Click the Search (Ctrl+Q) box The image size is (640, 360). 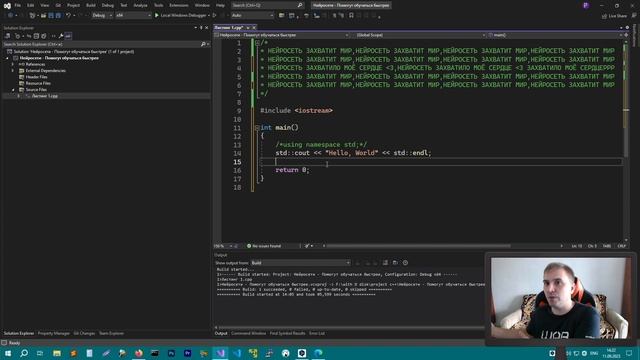[267, 5]
